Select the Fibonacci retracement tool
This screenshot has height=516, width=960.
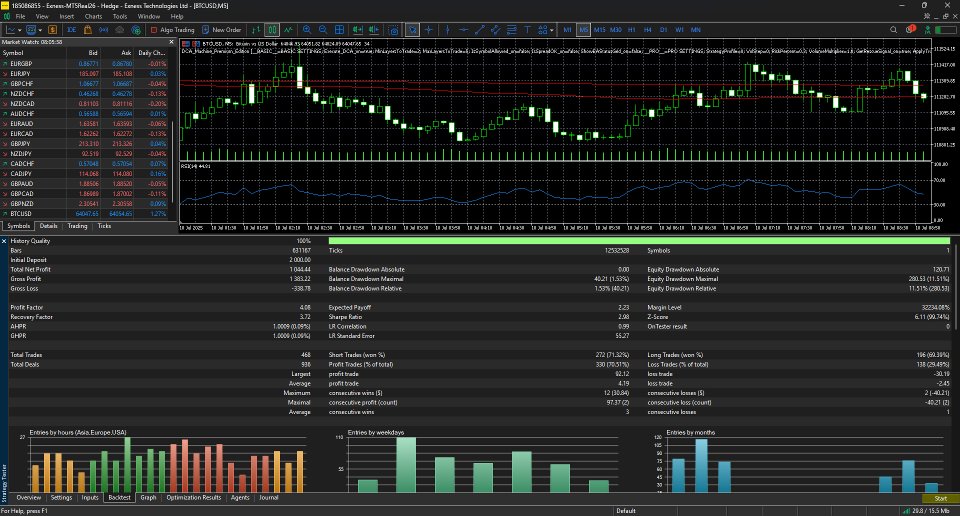click(511, 29)
